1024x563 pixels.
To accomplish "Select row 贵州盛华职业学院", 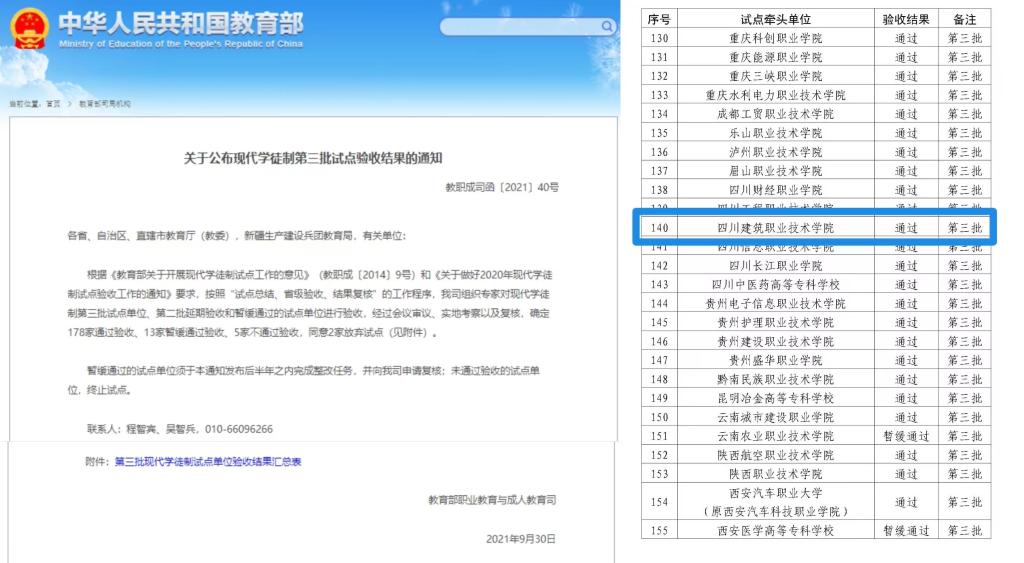I will pos(816,360).
